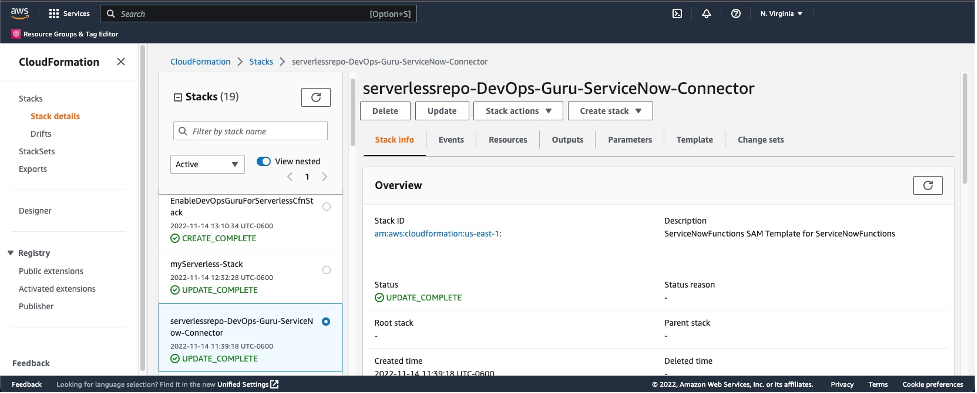The width and height of the screenshot is (977, 393).
Task: Switch to the Parameters tab
Action: pos(630,140)
